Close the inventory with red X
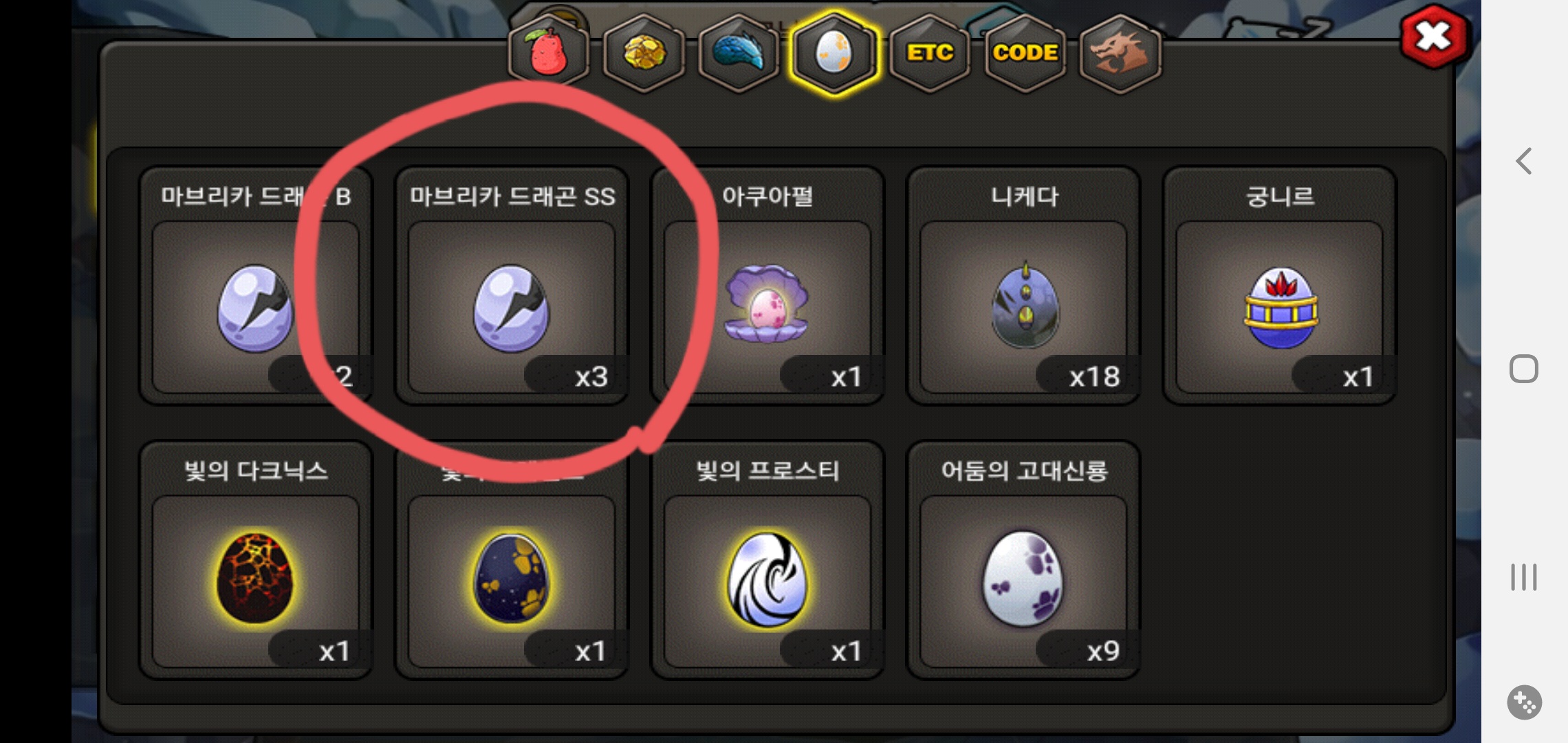Image resolution: width=1568 pixels, height=743 pixels. pos(1434,36)
